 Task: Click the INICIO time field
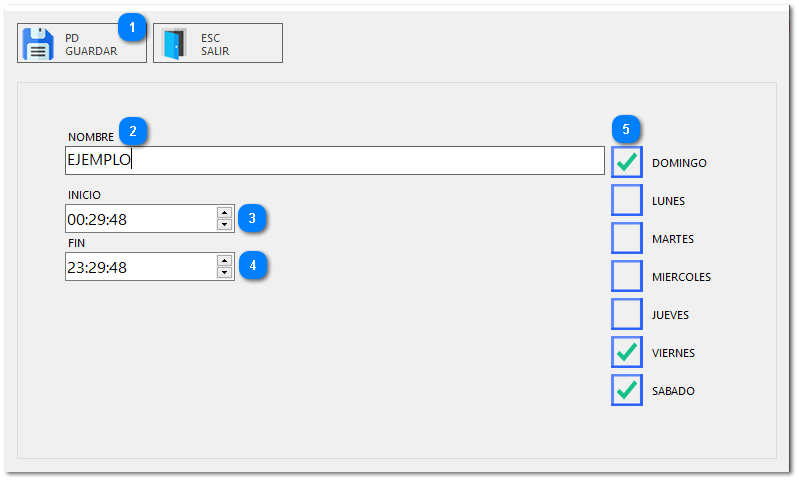(140, 219)
